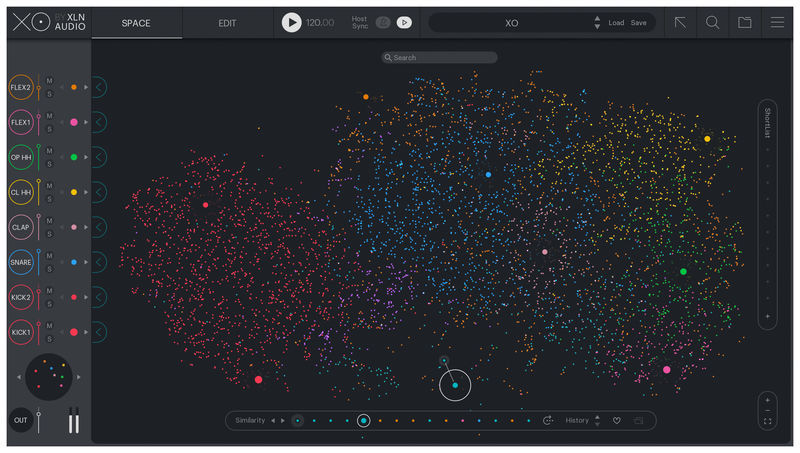
Task: Click the 120.00 tempo value
Action: 320,23
